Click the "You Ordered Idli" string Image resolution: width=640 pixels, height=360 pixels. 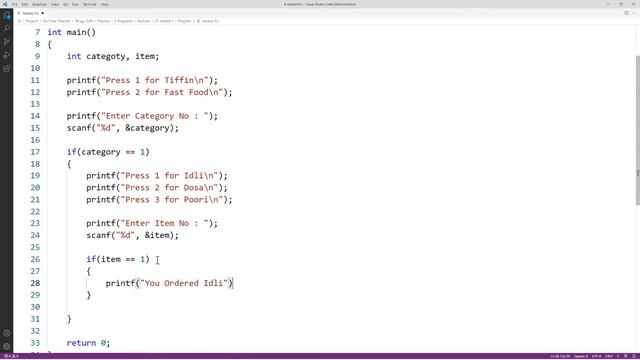(x=184, y=283)
